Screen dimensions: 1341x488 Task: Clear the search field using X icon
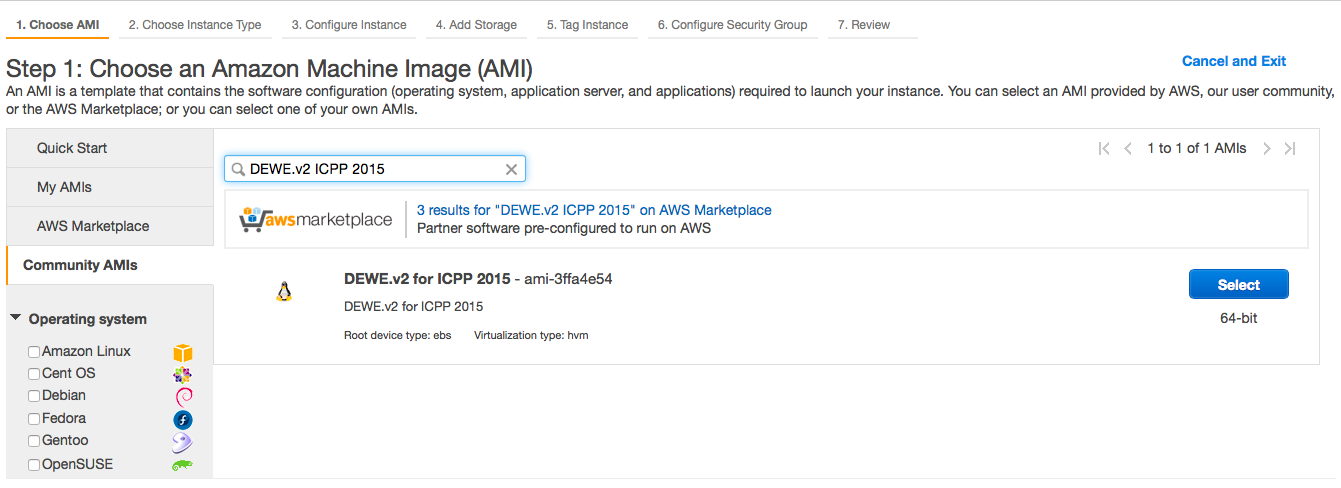click(511, 170)
